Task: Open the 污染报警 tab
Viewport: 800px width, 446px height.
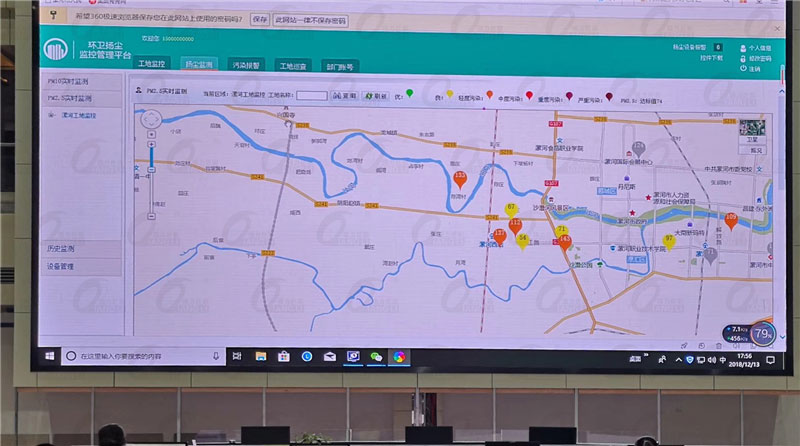Action: (x=244, y=65)
